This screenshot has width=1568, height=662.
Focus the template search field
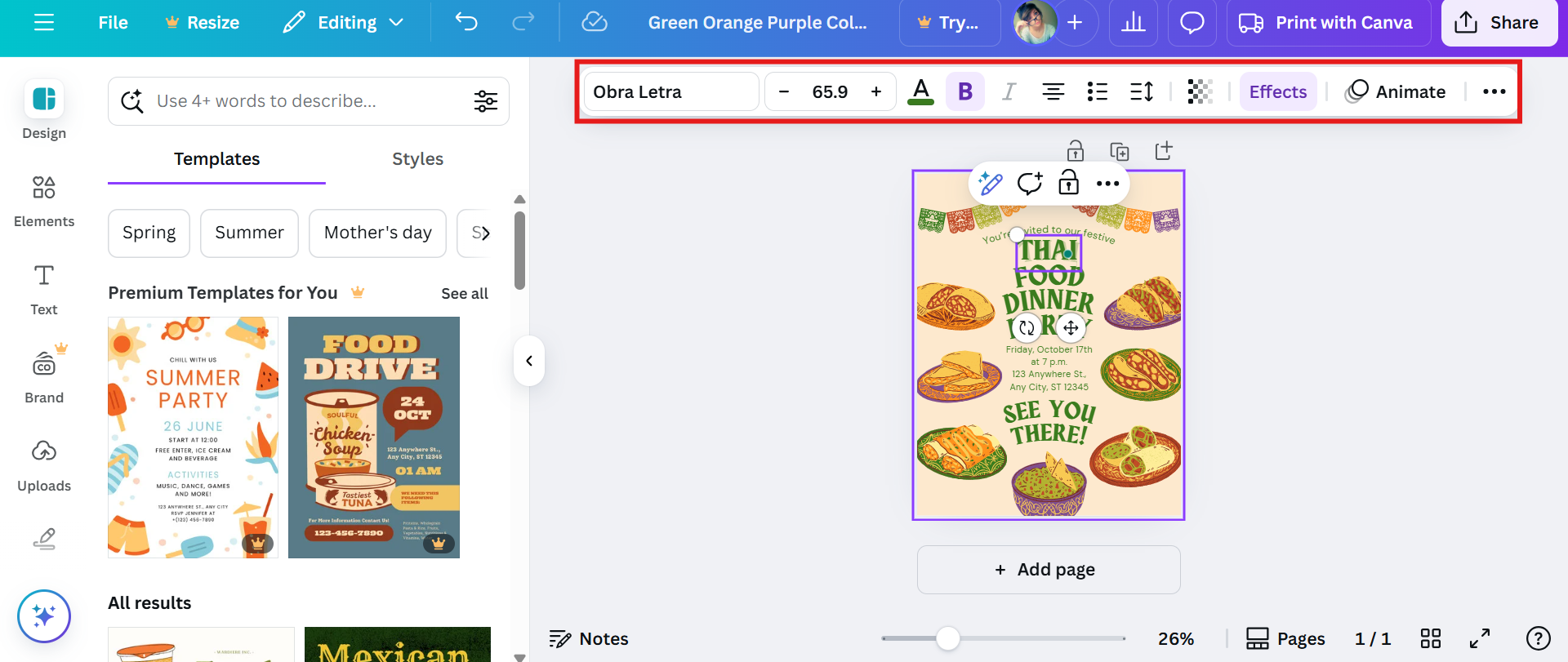click(309, 101)
